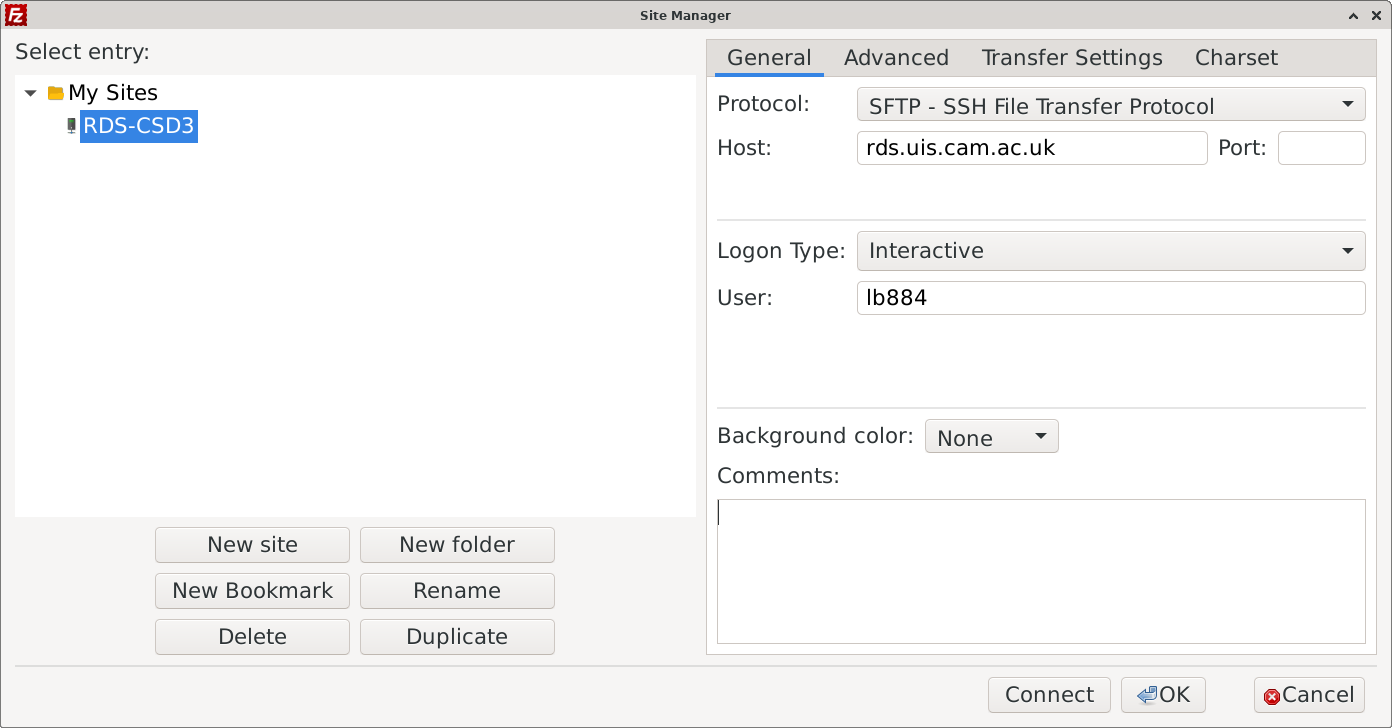The image size is (1392, 728).
Task: Open the Logon Type dropdown
Action: pyautogui.click(x=1110, y=251)
